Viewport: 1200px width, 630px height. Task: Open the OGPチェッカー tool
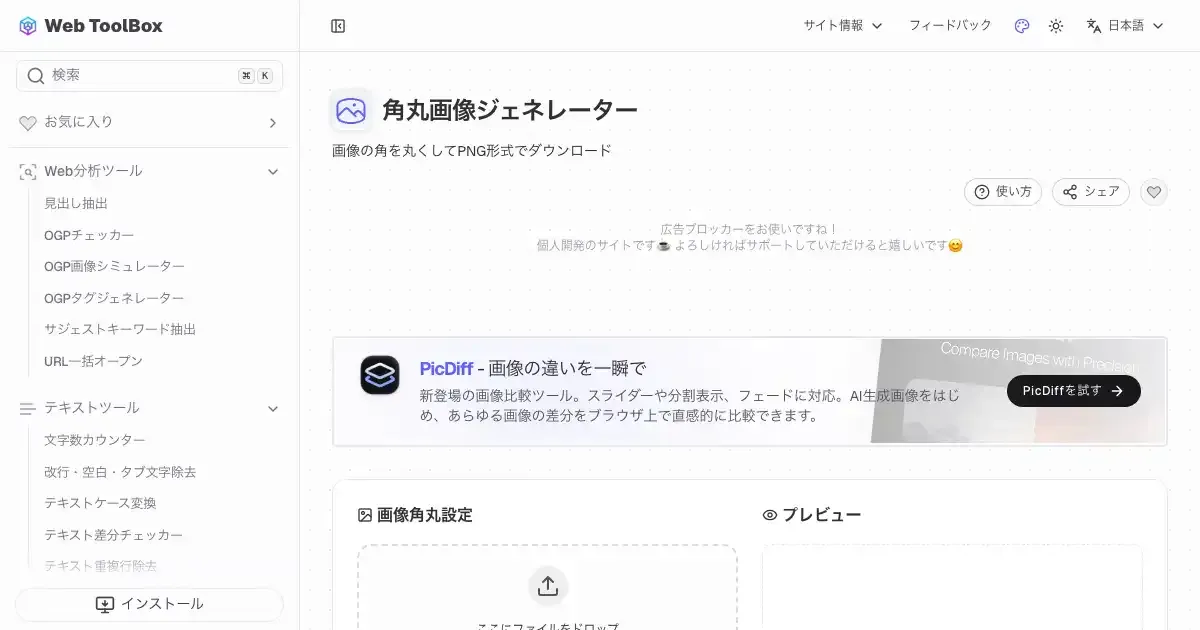point(89,235)
